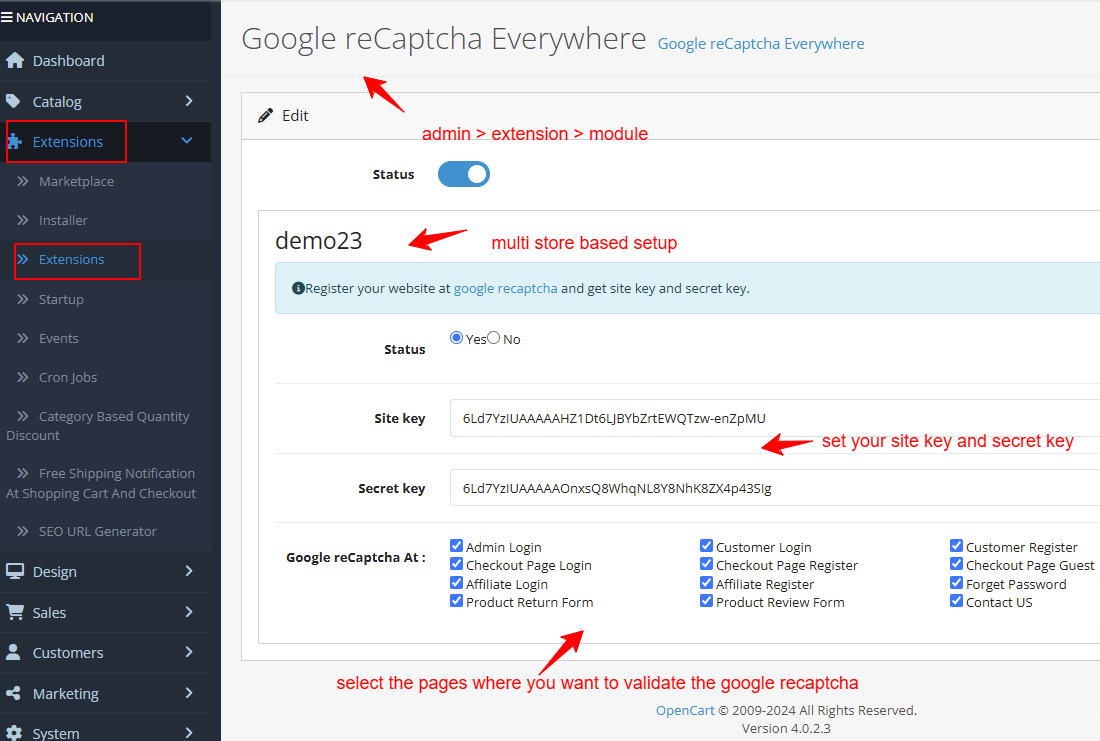Expand the Catalog menu chevron

[189, 101]
